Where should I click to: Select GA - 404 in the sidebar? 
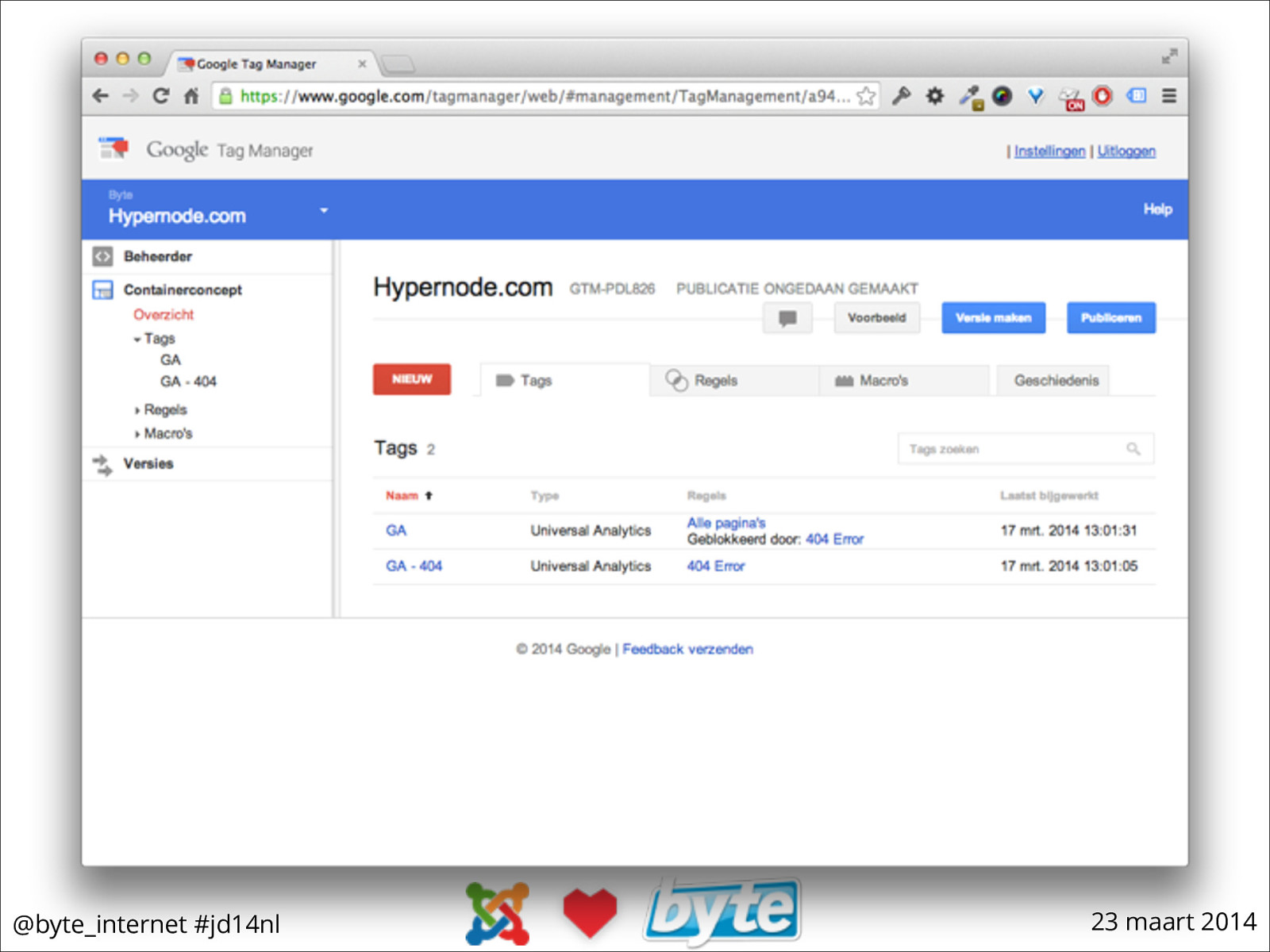click(x=188, y=382)
